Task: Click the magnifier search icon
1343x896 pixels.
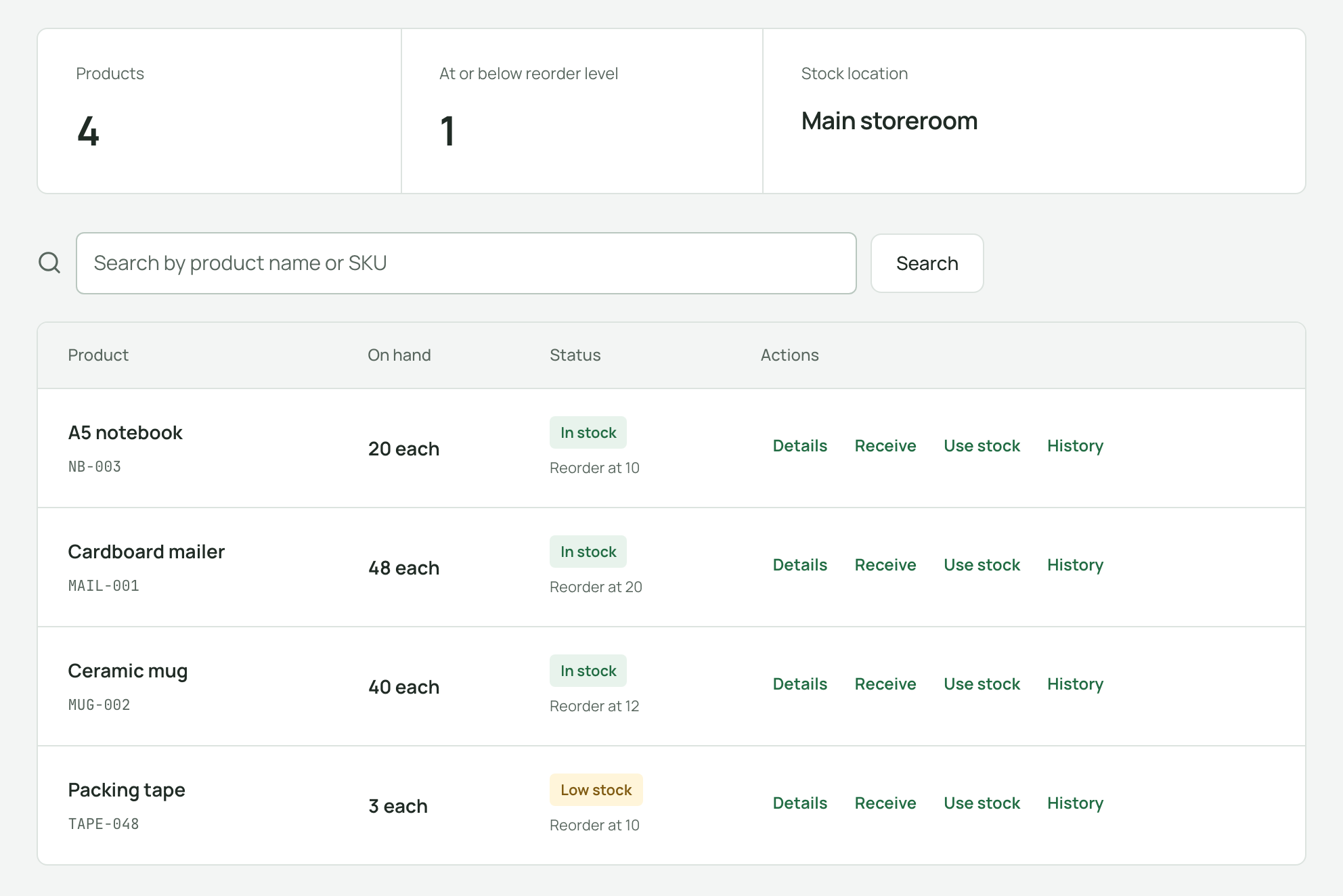Action: click(49, 263)
